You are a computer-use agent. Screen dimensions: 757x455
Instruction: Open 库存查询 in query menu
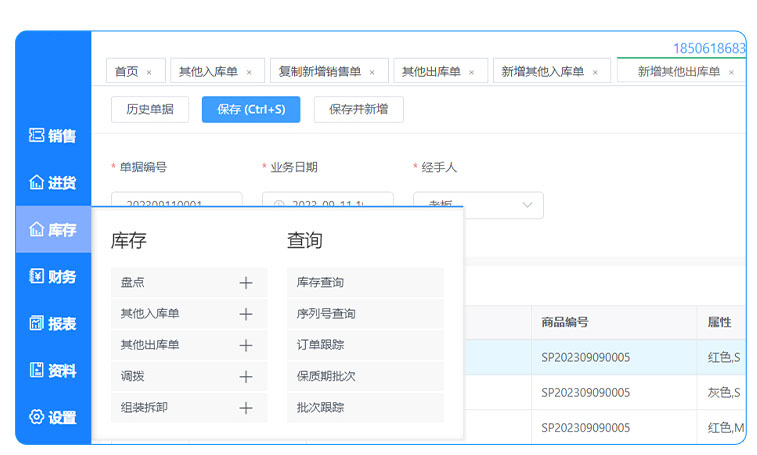(320, 283)
